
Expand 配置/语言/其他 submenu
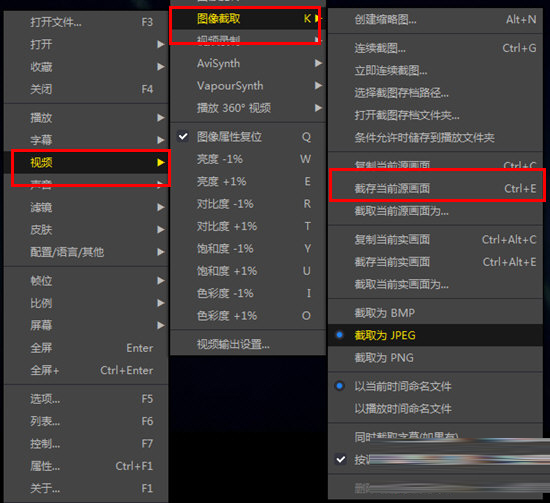click(x=86, y=252)
